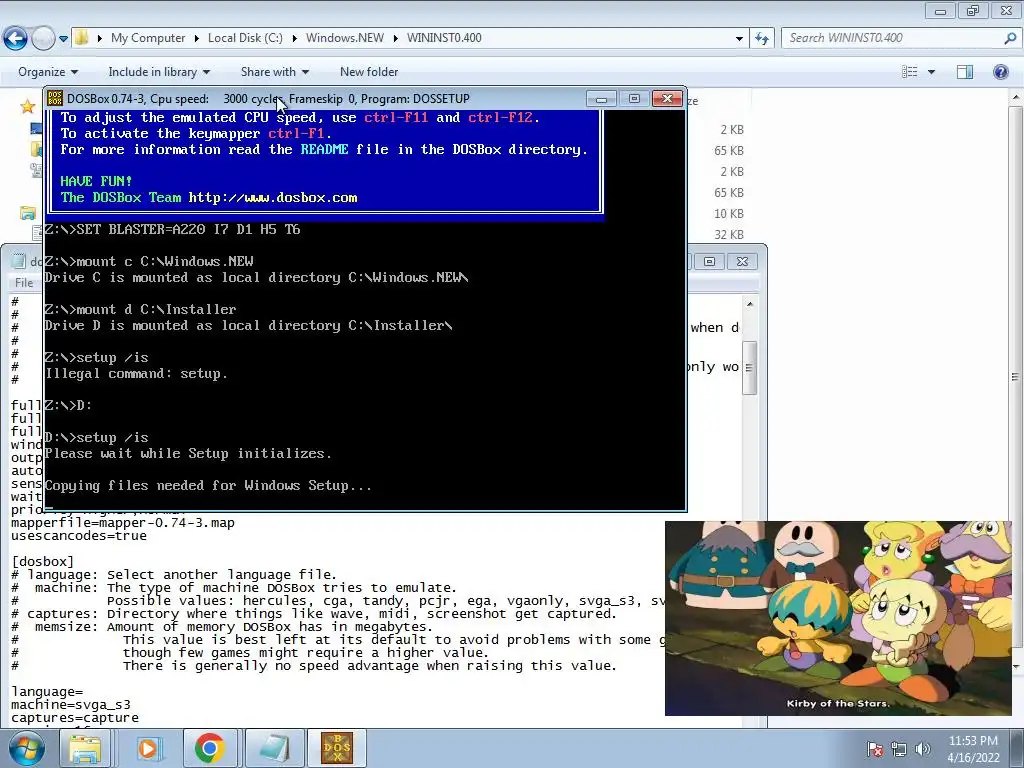The image size is (1024, 768).
Task: Click the DOSBox title bar icon
Action: pos(55,99)
